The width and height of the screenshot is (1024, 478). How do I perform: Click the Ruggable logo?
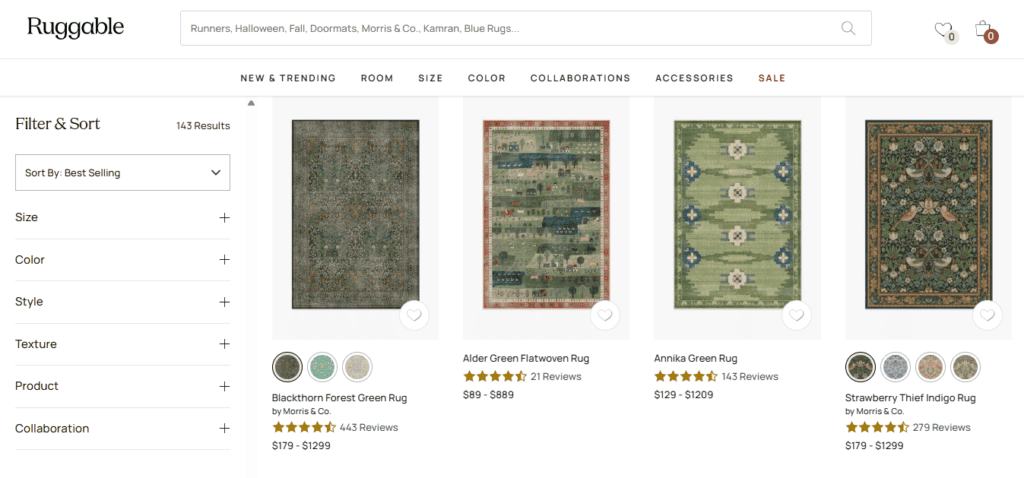[76, 28]
